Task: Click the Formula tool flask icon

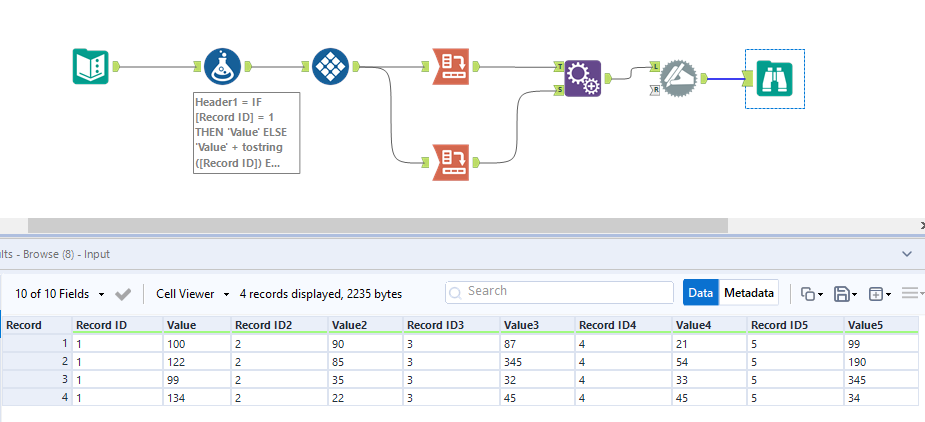Action: (x=223, y=67)
